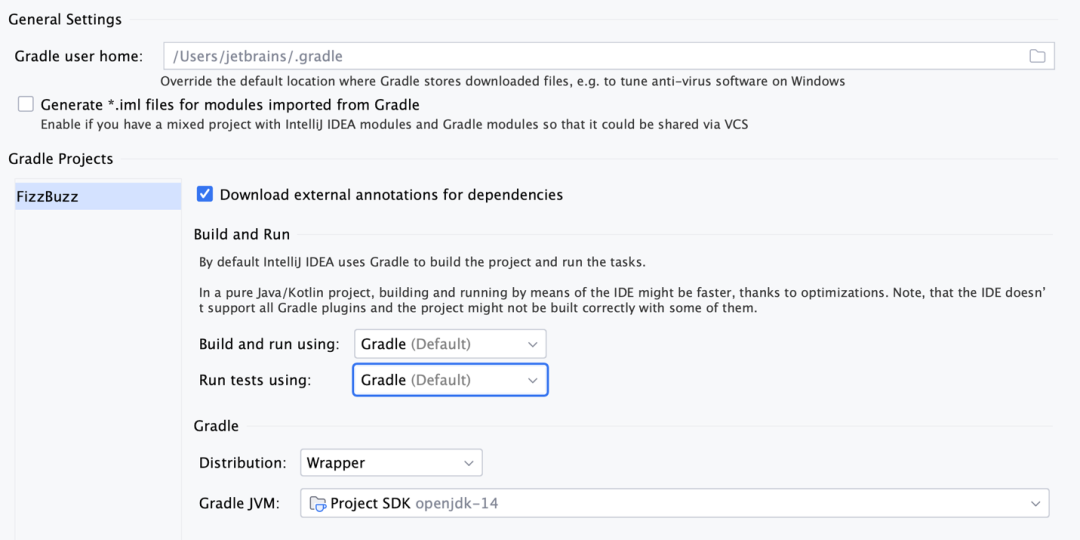Click the openjdk-14 text in Gradle JVM

[457, 503]
